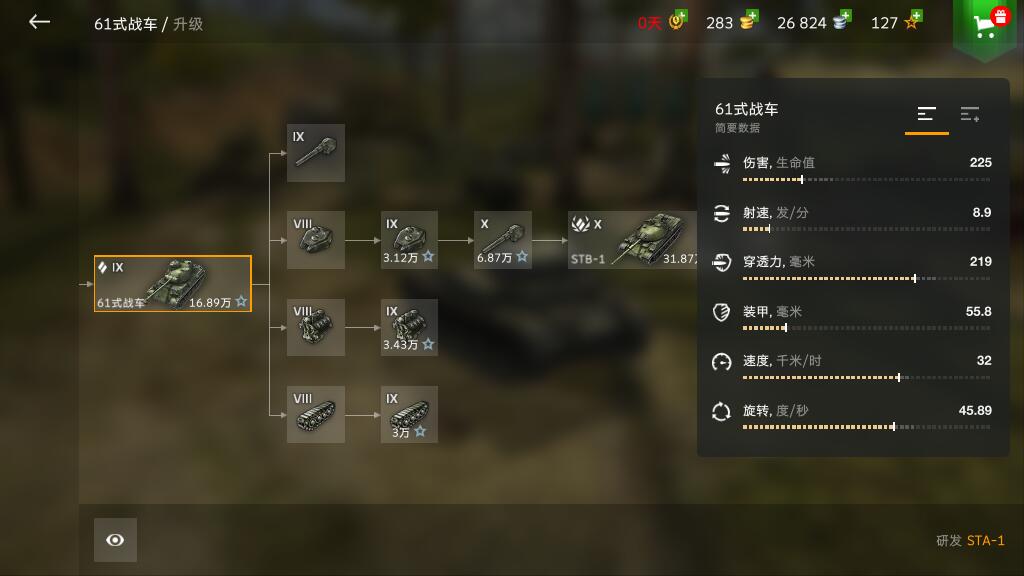
Task: Select the tier IX tracks costing 3万
Action: click(x=409, y=414)
